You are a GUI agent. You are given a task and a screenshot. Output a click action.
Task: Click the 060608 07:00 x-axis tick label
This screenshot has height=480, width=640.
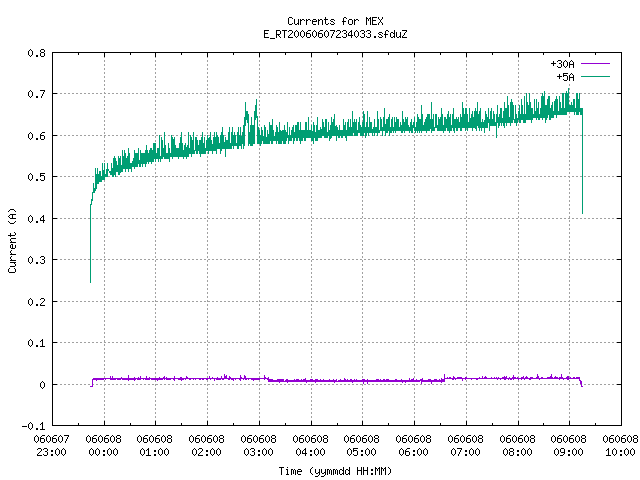465,445
